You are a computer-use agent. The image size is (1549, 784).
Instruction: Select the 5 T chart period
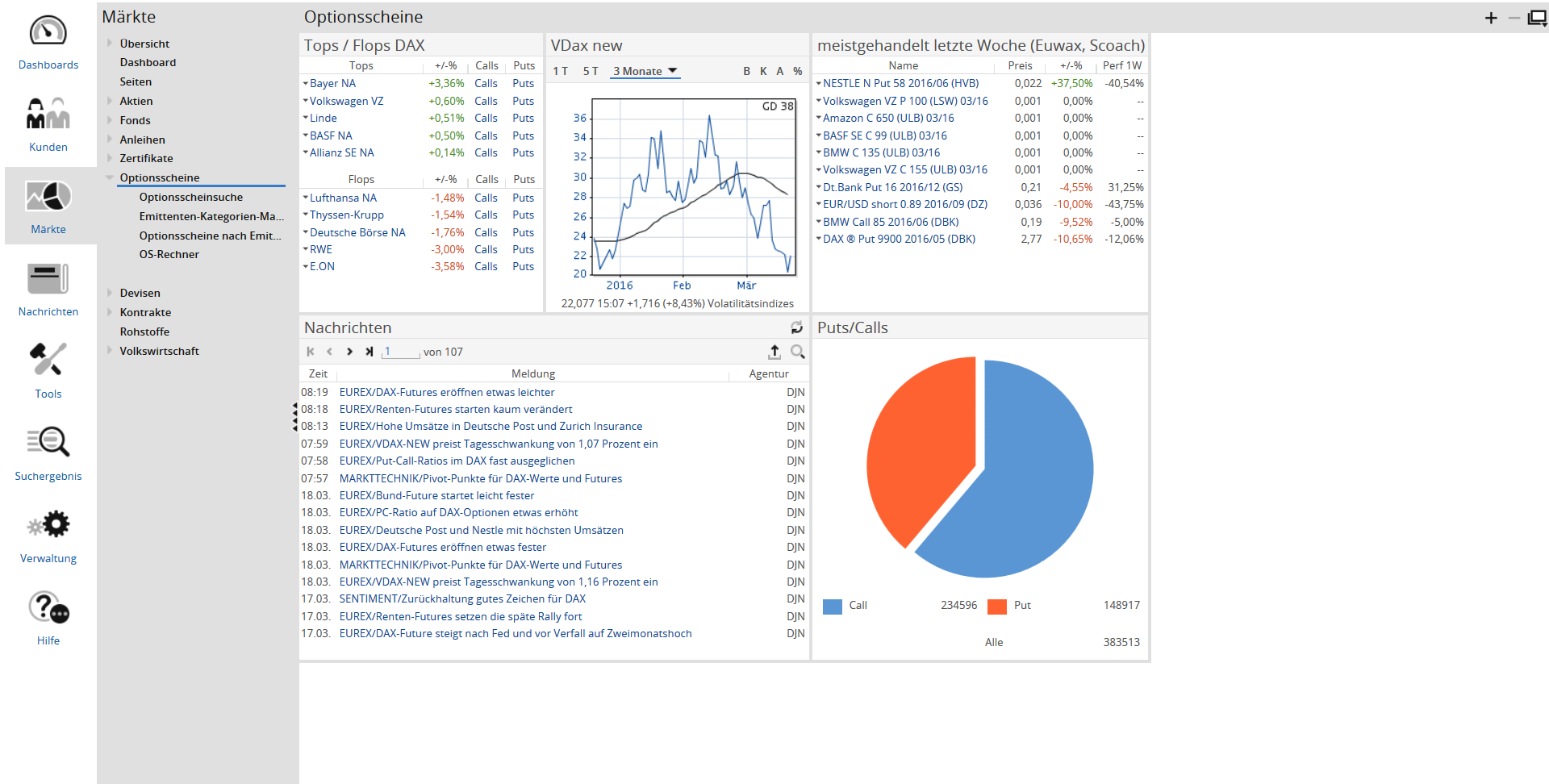[x=591, y=71]
